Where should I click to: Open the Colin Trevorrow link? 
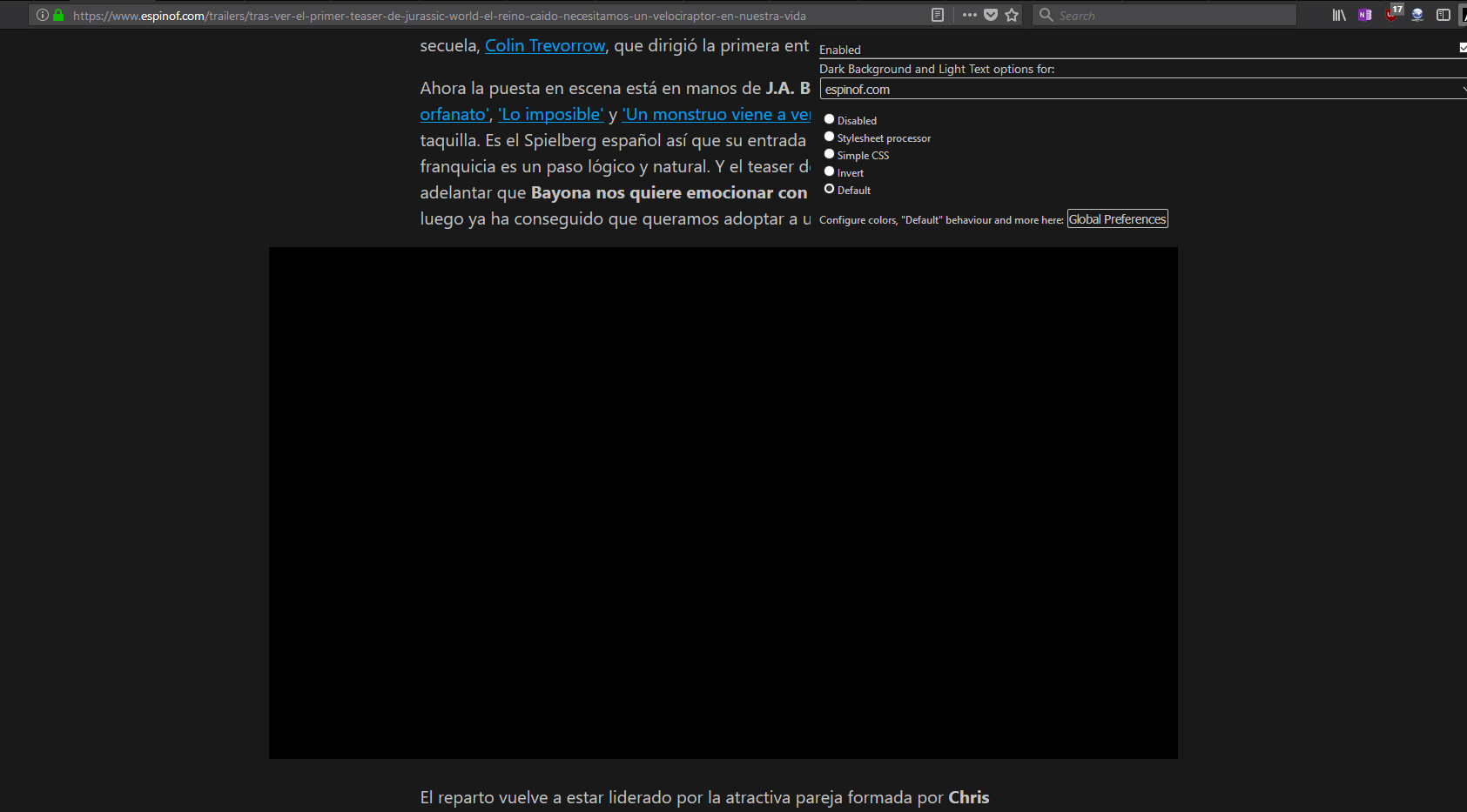(x=545, y=46)
